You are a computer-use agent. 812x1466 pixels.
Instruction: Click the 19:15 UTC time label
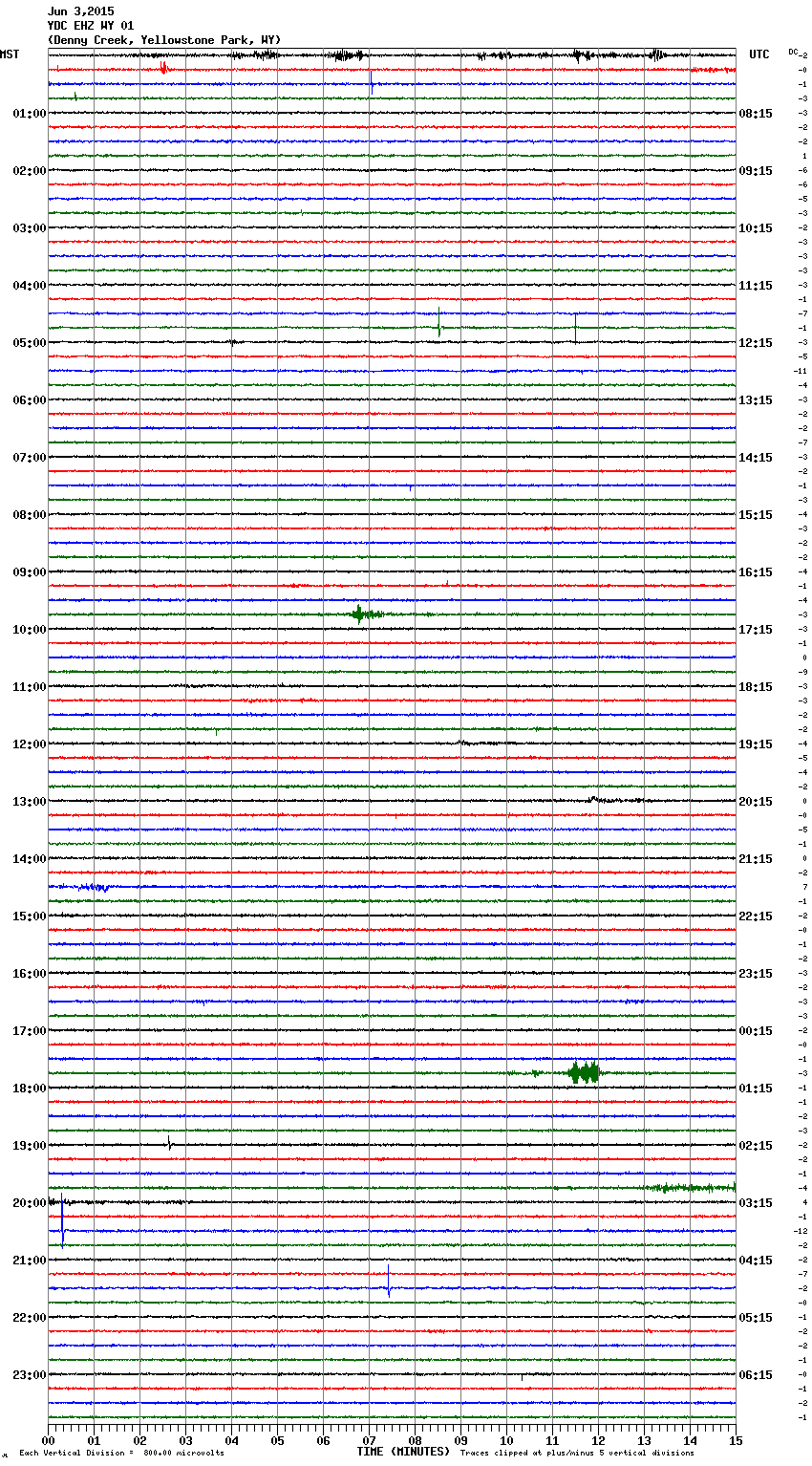[x=756, y=744]
